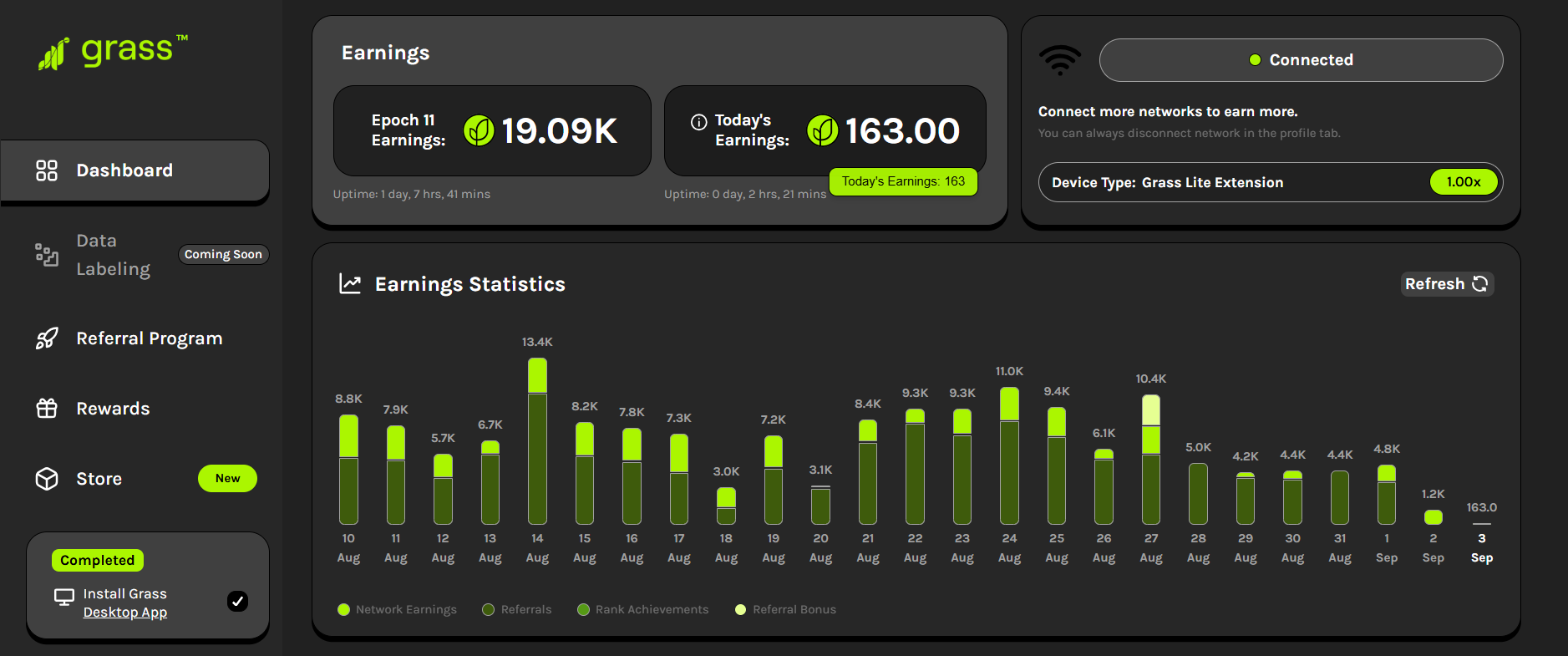Viewport: 1568px width, 656px height.
Task: Toggle the Referrals legend item
Action: pos(517,609)
